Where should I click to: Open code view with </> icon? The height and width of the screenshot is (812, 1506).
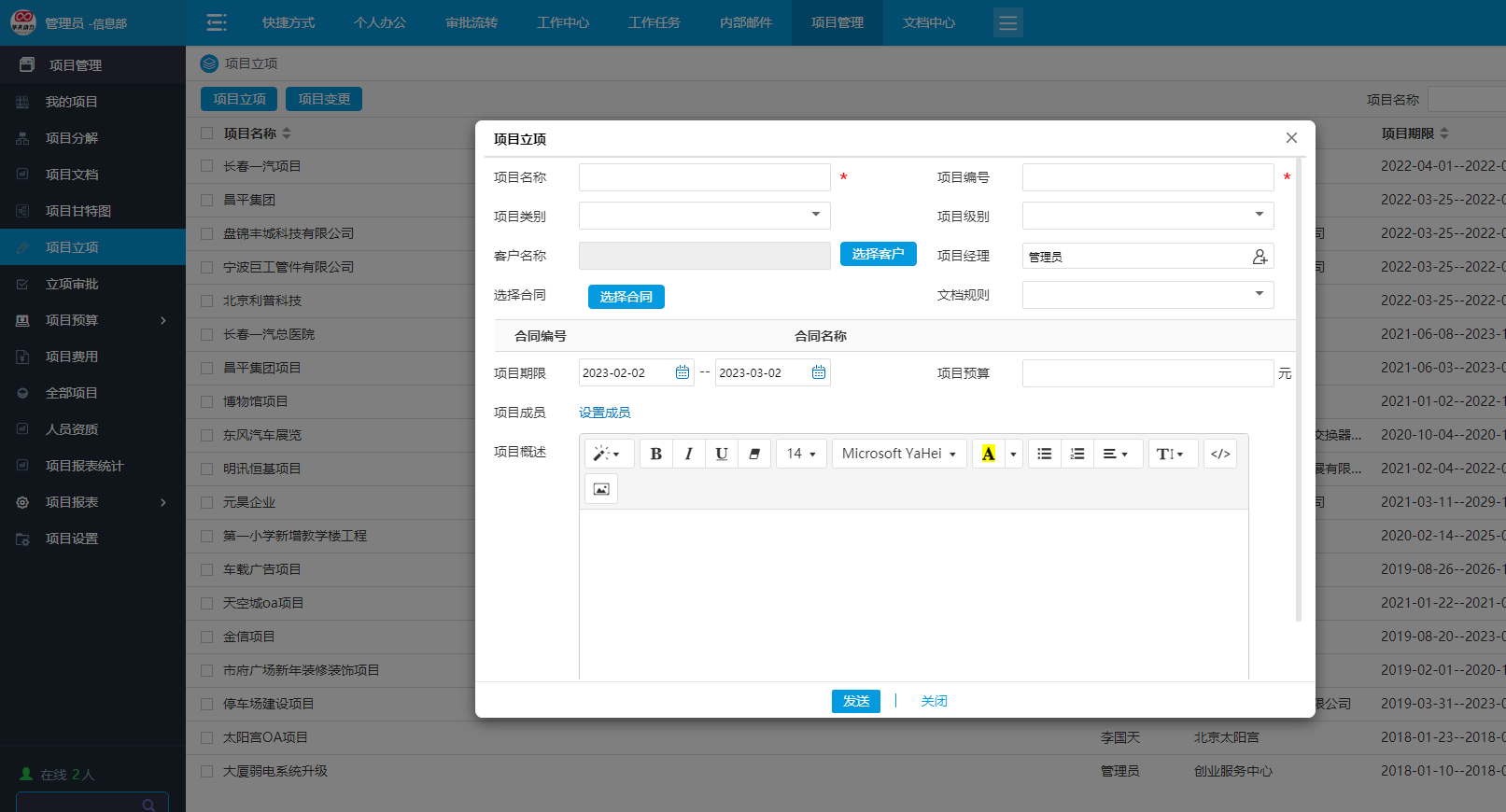[x=1219, y=454]
